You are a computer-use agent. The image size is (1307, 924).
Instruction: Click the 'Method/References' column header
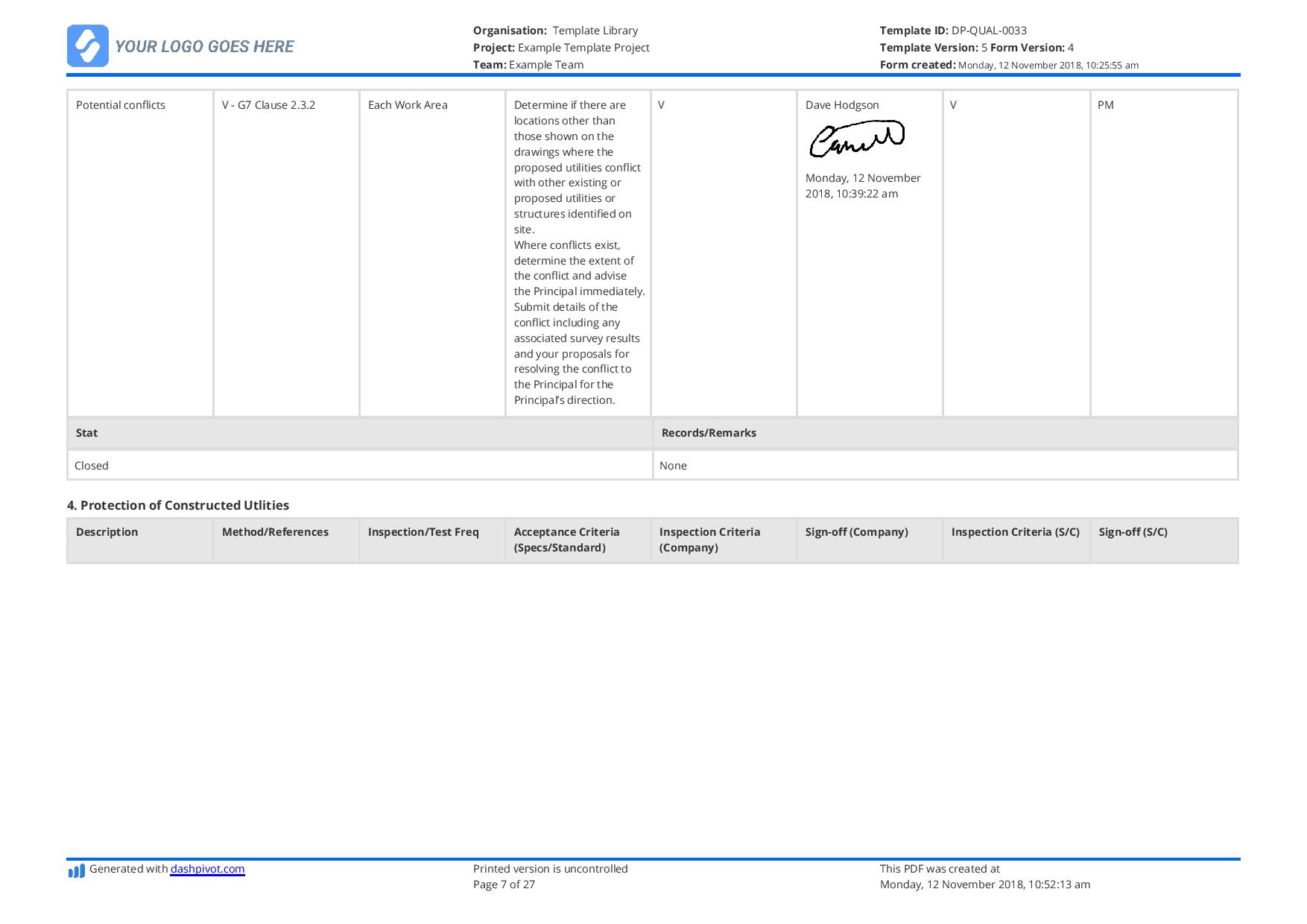click(286, 540)
